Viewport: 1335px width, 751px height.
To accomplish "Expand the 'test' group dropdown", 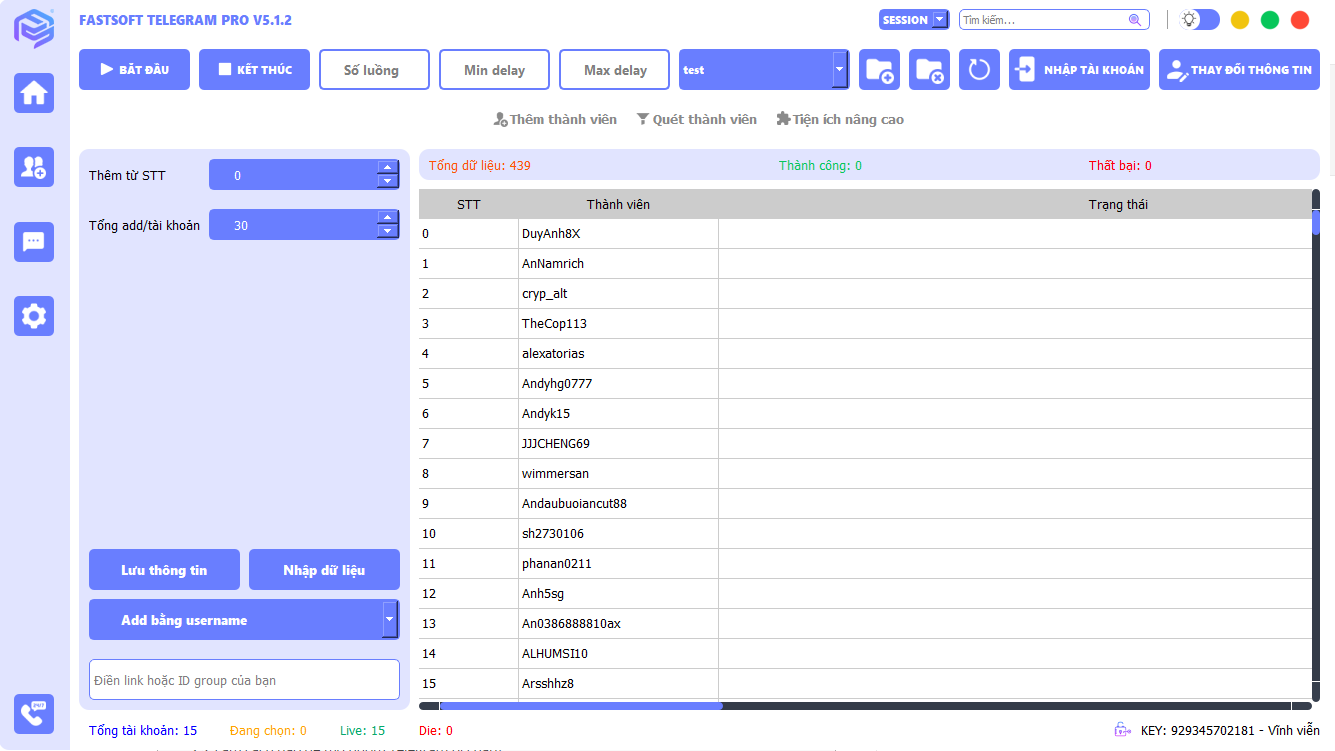I will click(x=840, y=70).
